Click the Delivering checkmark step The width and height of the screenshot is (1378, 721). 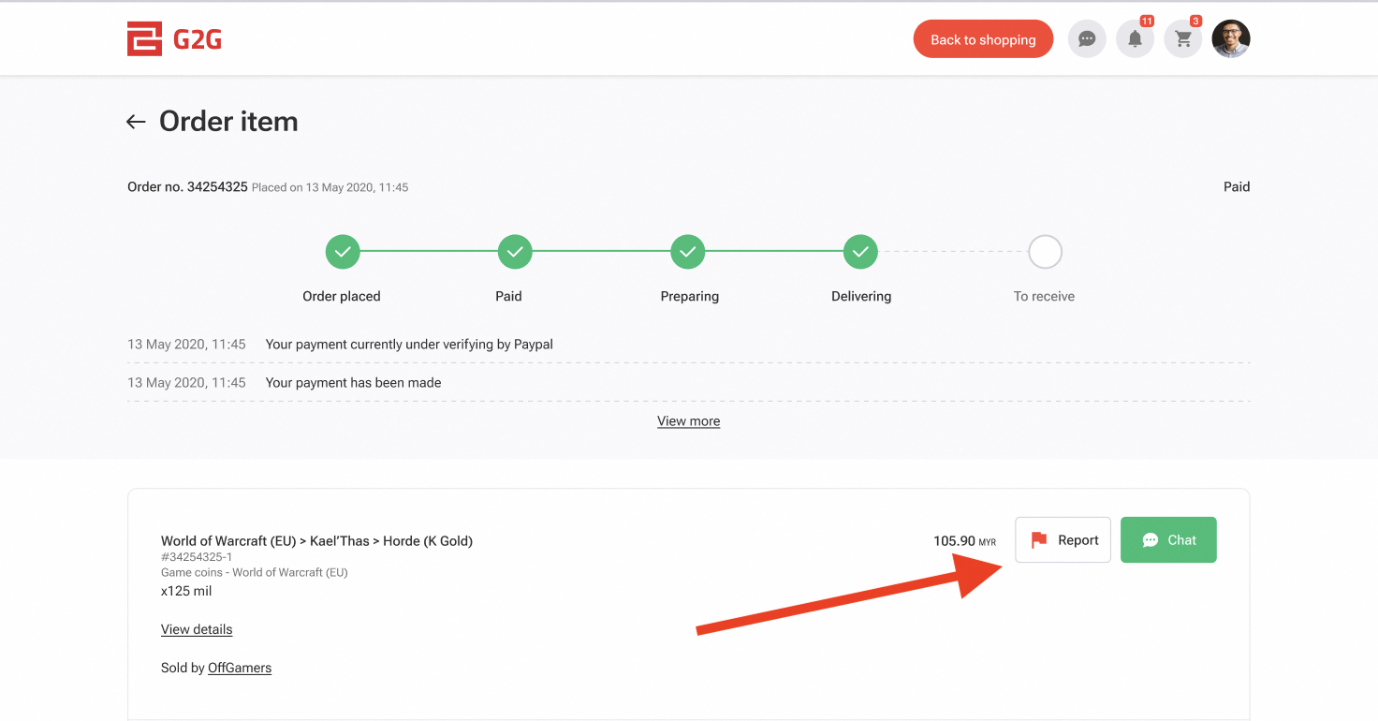[x=860, y=252]
